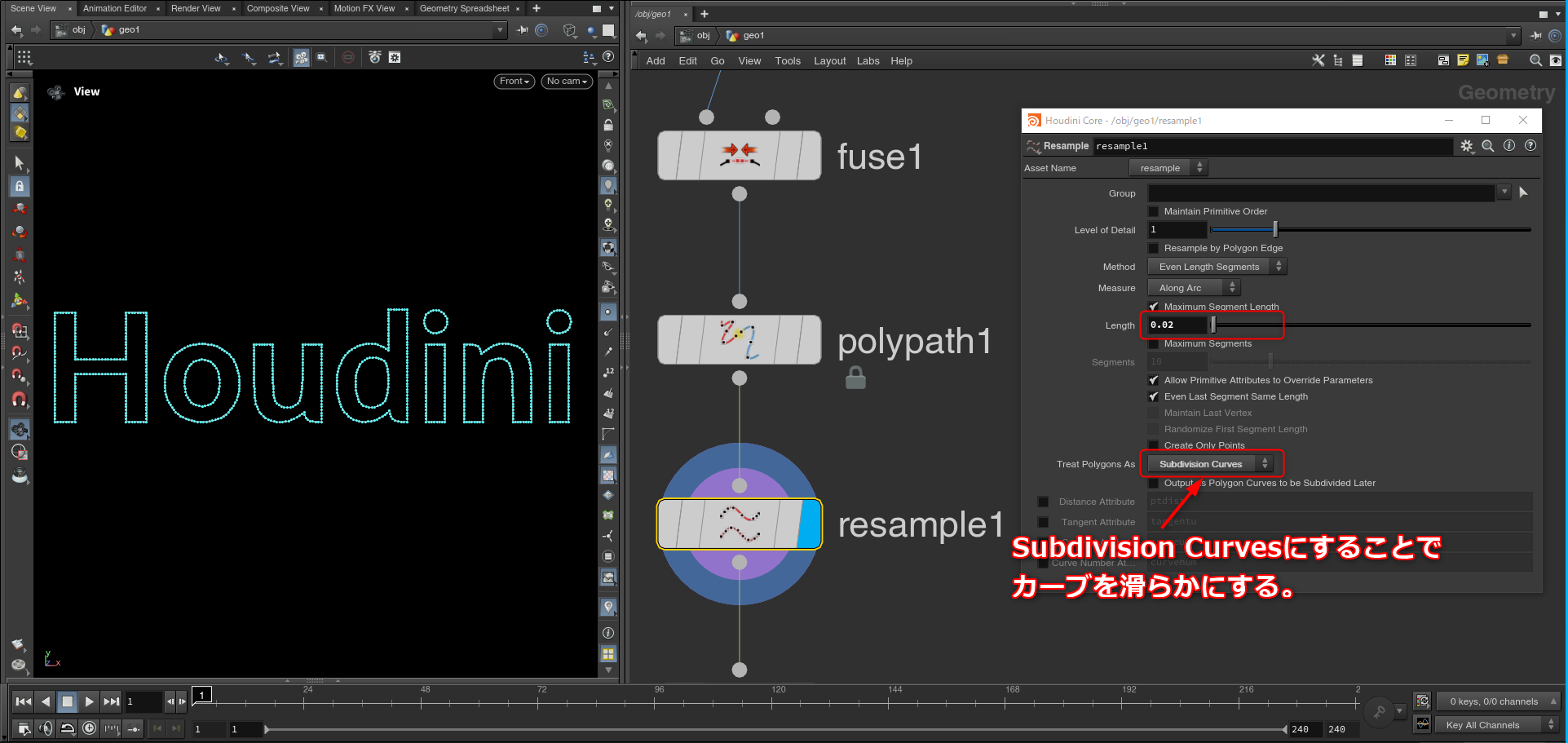This screenshot has width=1568, height=743.
Task: Click the play backward button
Action: 46,701
